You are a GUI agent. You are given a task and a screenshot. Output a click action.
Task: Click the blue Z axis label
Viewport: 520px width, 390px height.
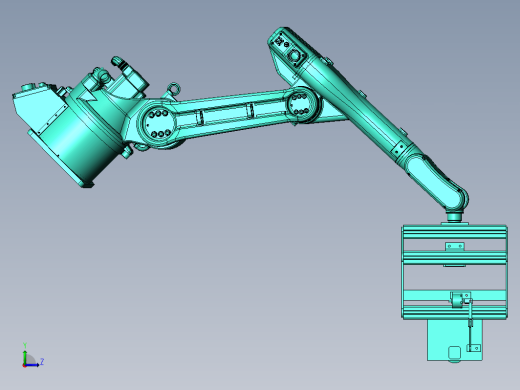[x=42, y=361]
